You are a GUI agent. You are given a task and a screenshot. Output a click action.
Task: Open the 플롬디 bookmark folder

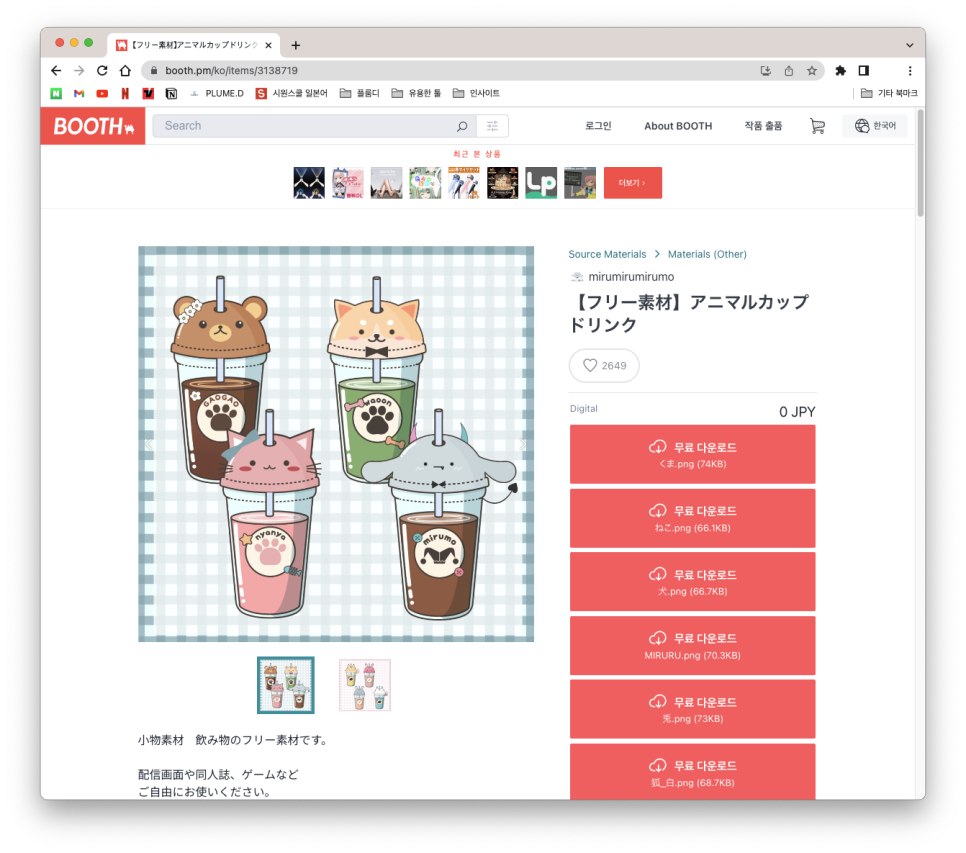[x=360, y=94]
